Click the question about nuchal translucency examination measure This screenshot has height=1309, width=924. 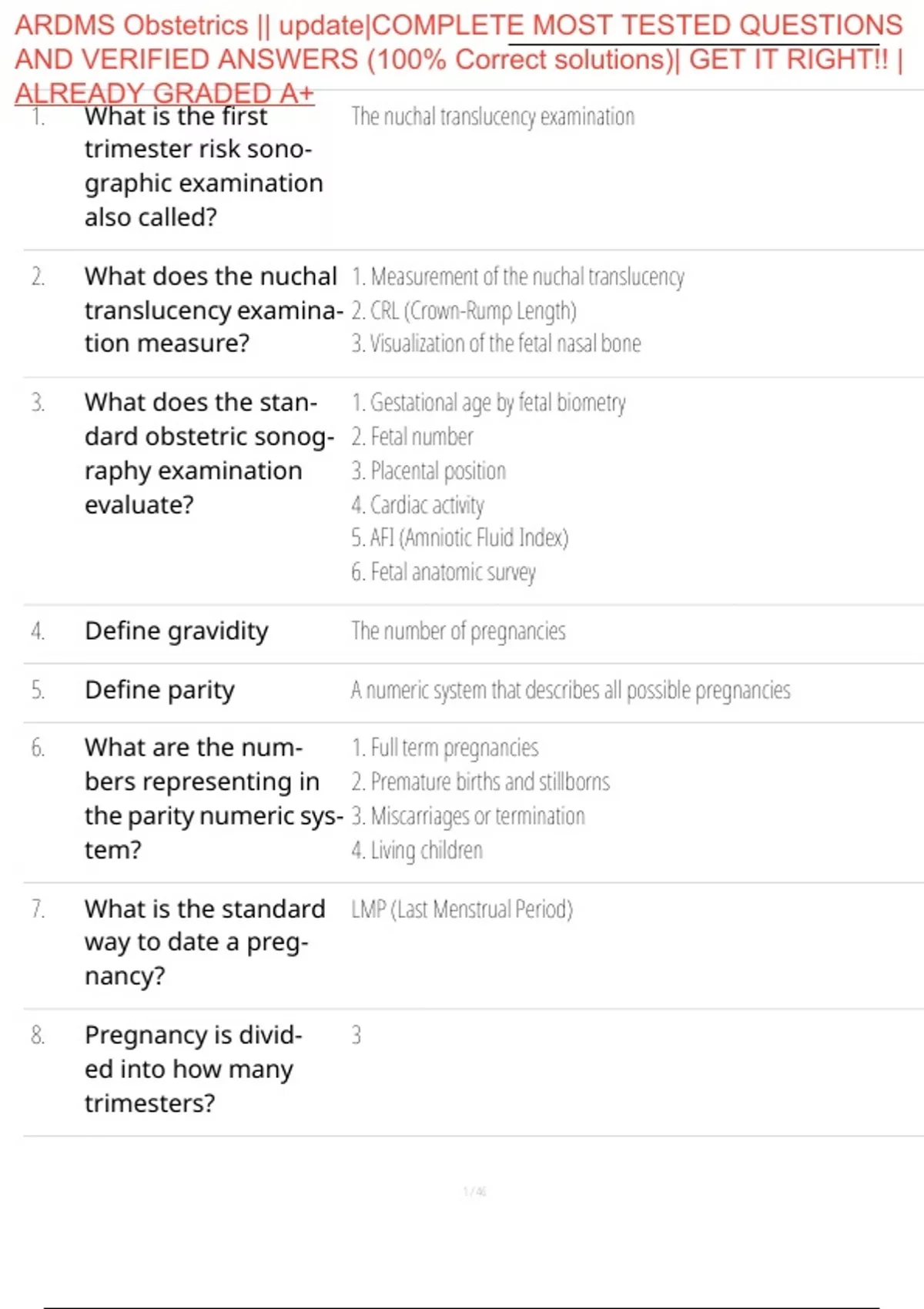(213, 310)
